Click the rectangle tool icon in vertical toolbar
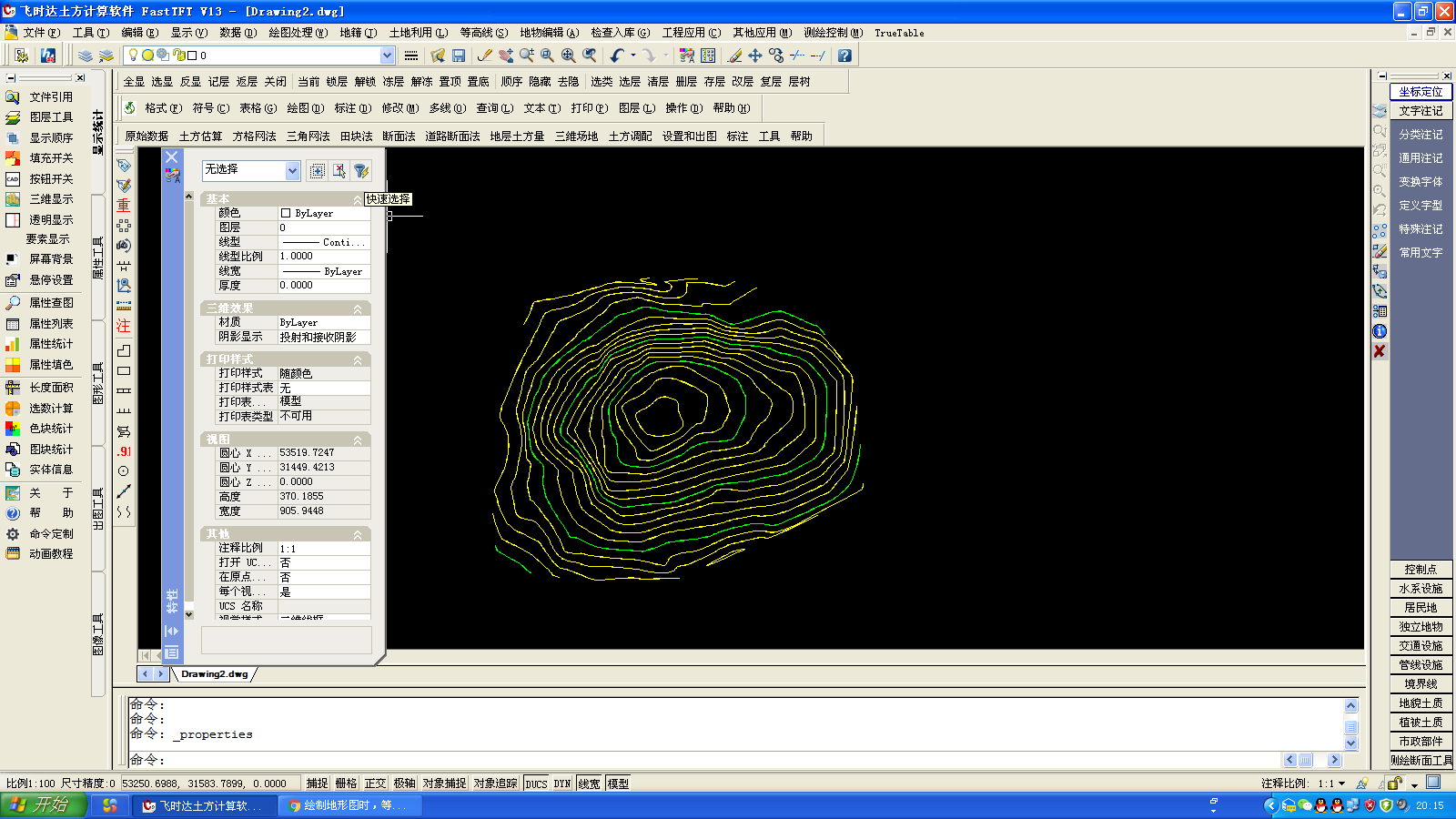Screen dimensions: 1456x819 [x=124, y=371]
